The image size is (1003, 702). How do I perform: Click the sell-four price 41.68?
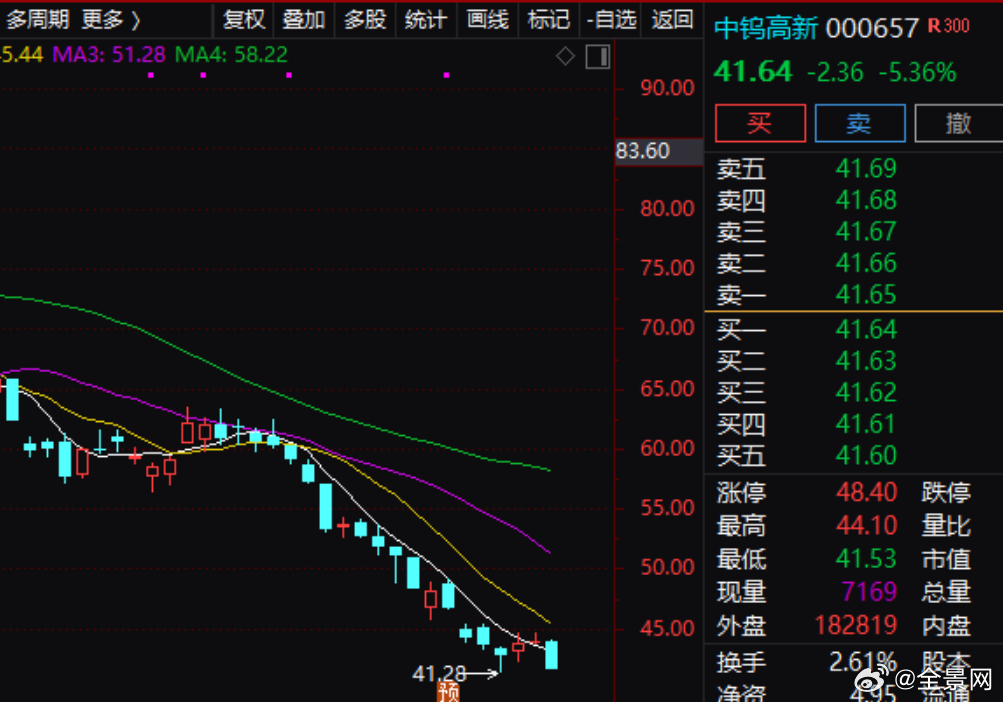pyautogui.click(x=866, y=200)
